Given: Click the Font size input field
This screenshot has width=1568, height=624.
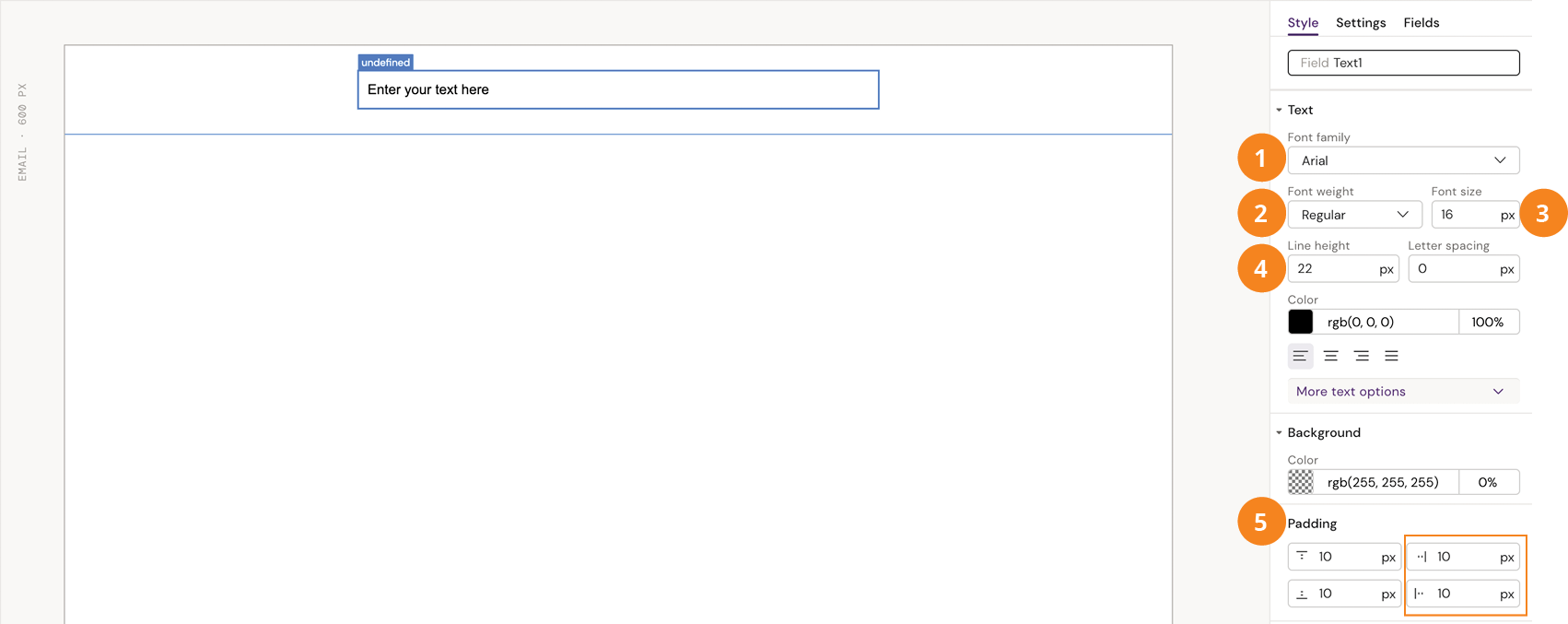Looking at the screenshot, I should click(x=1469, y=214).
